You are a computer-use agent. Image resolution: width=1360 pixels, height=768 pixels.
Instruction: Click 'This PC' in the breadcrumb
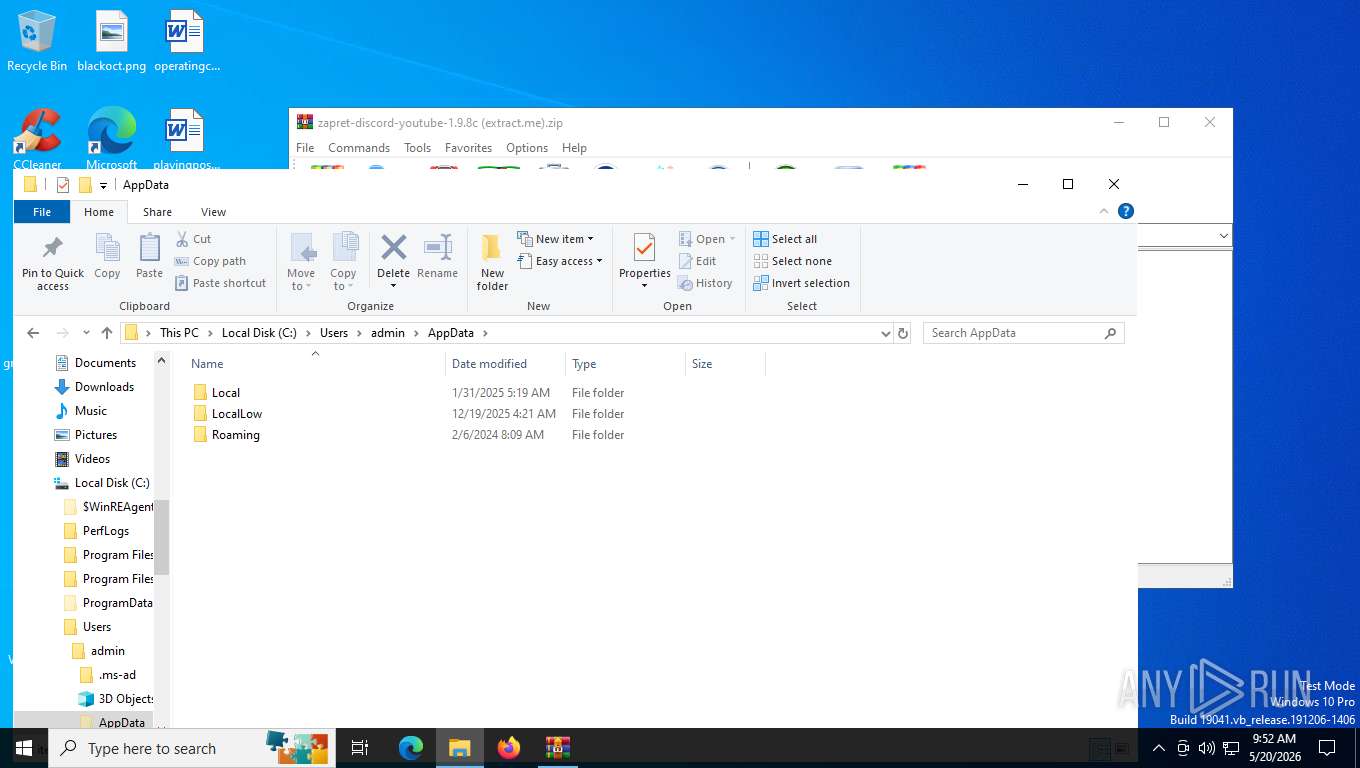(x=179, y=333)
